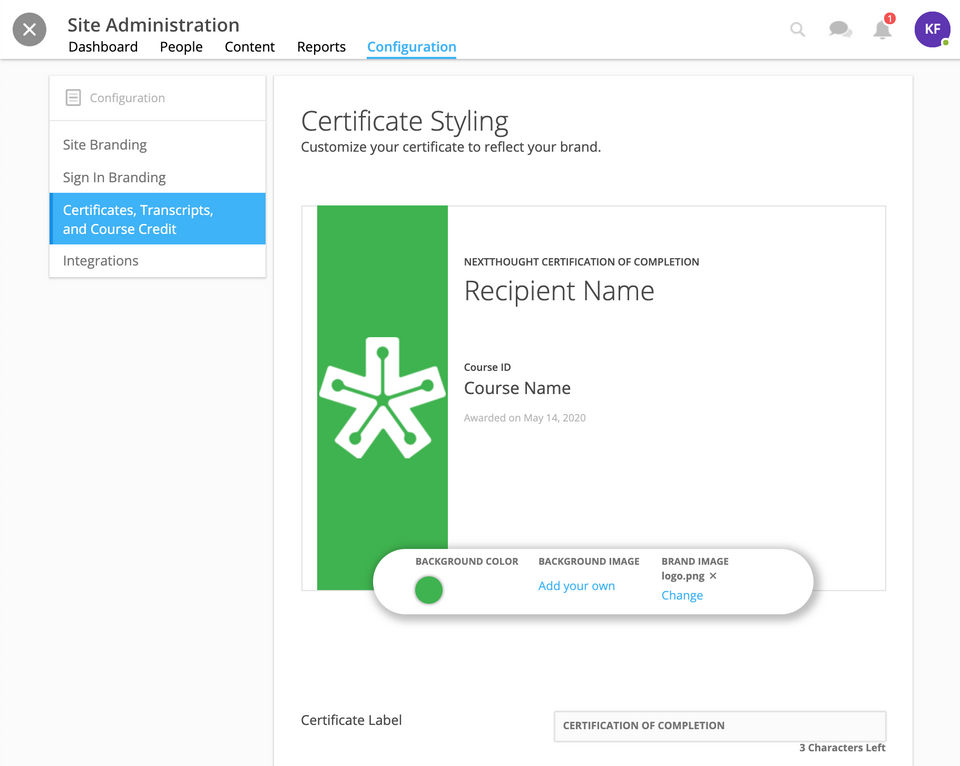Switch to the Dashboard tab

coord(103,47)
